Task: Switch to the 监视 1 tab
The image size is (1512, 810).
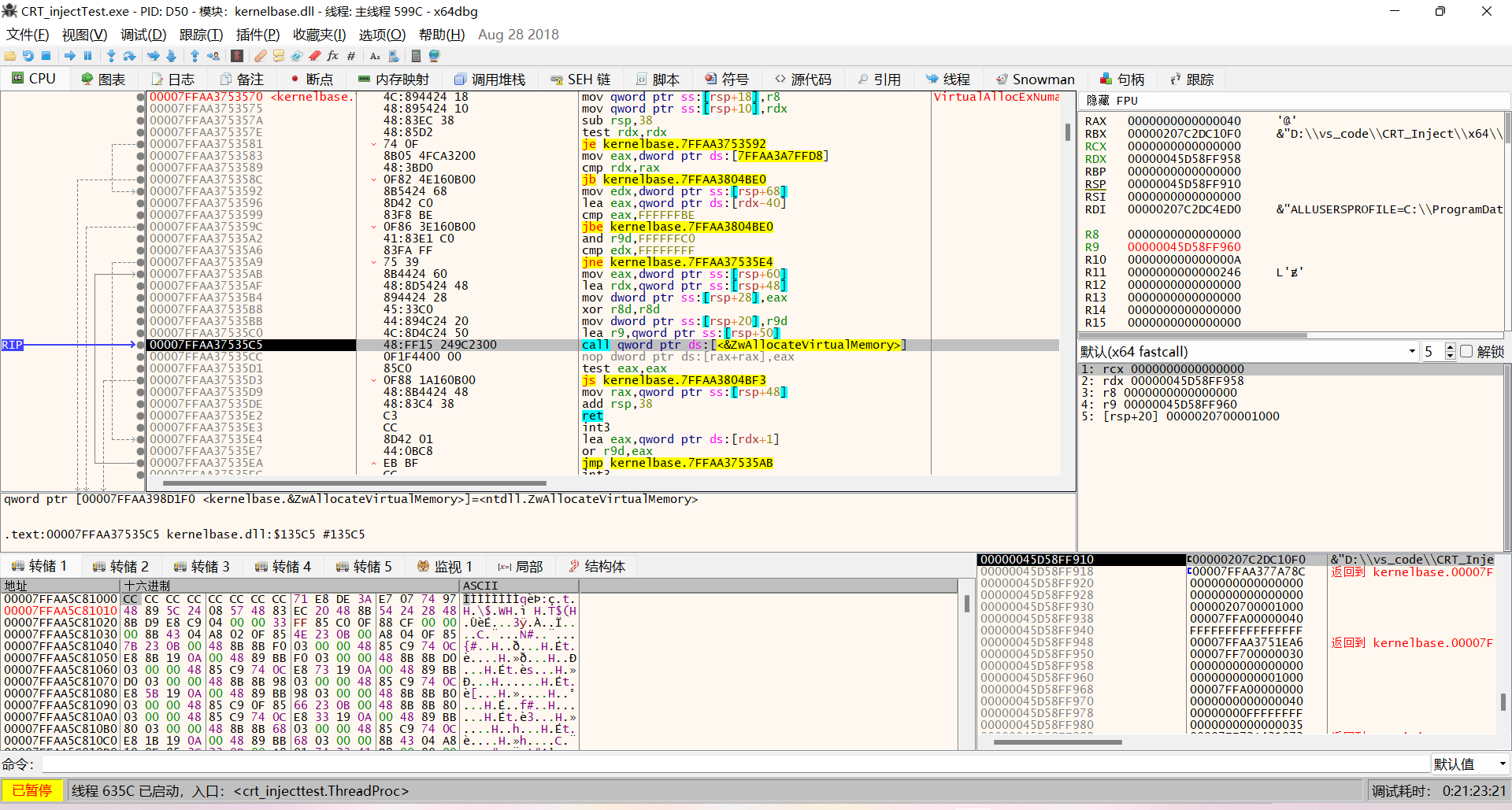Action: click(x=445, y=567)
